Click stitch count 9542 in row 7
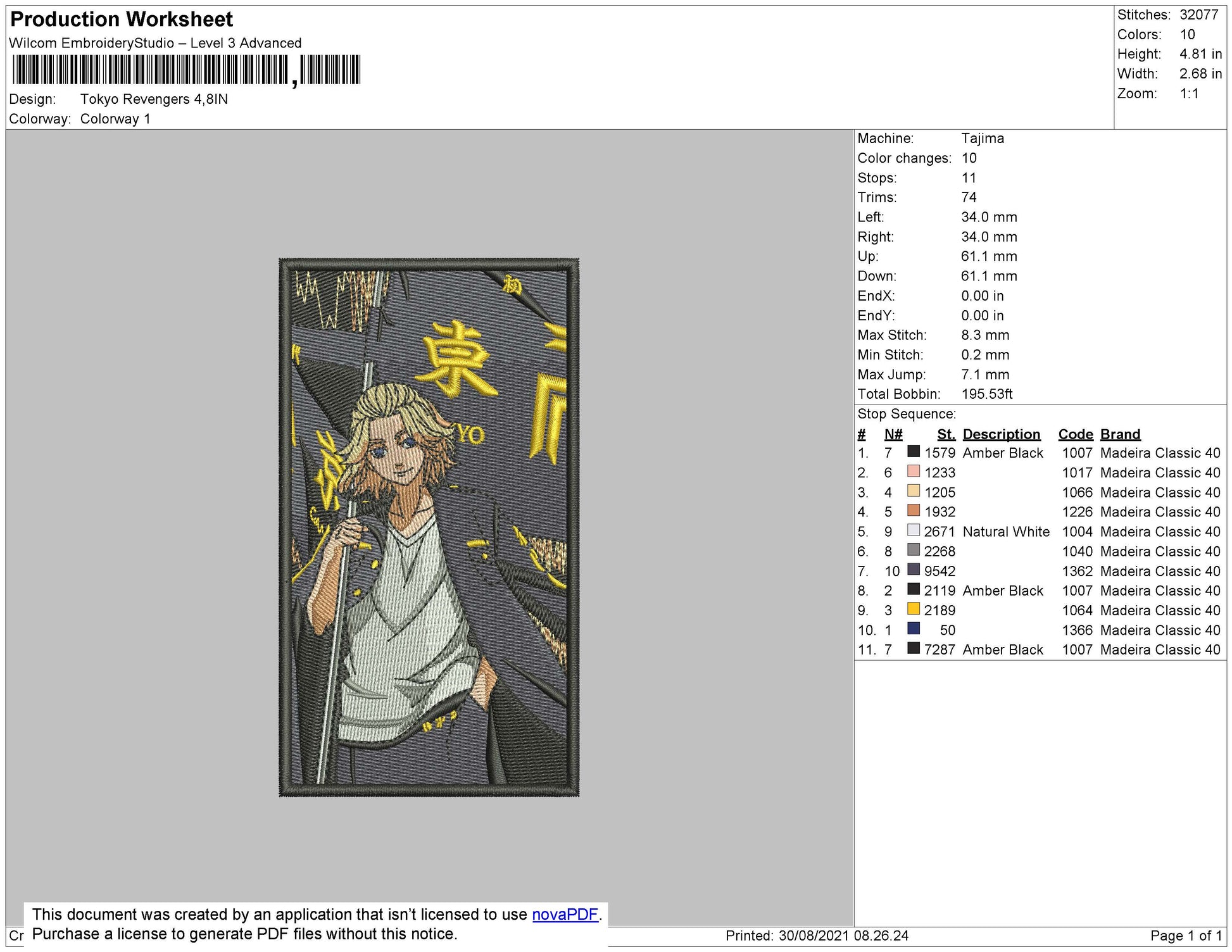The height and width of the screenshot is (952, 1232). pos(940,571)
